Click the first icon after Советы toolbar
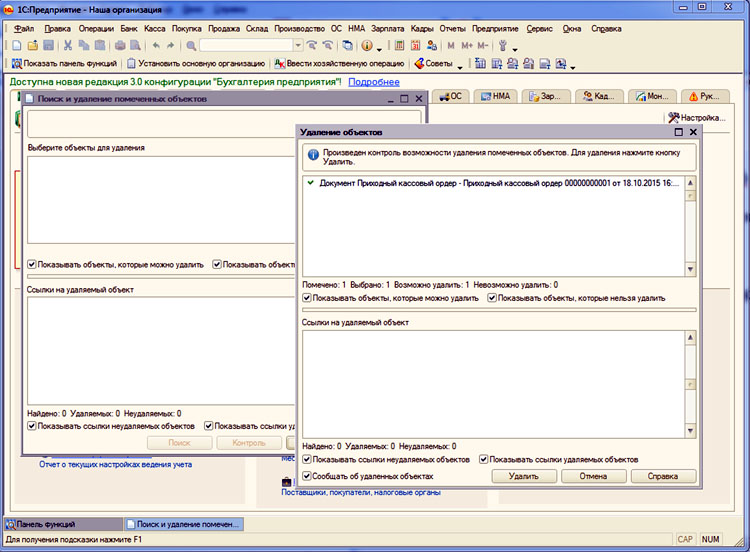 pos(480,64)
